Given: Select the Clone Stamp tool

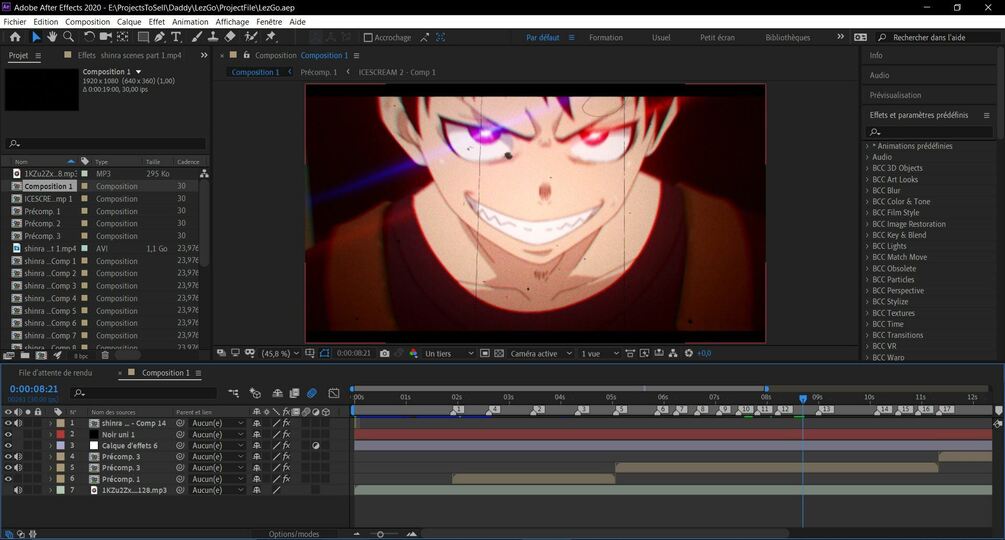Looking at the screenshot, I should [213, 37].
